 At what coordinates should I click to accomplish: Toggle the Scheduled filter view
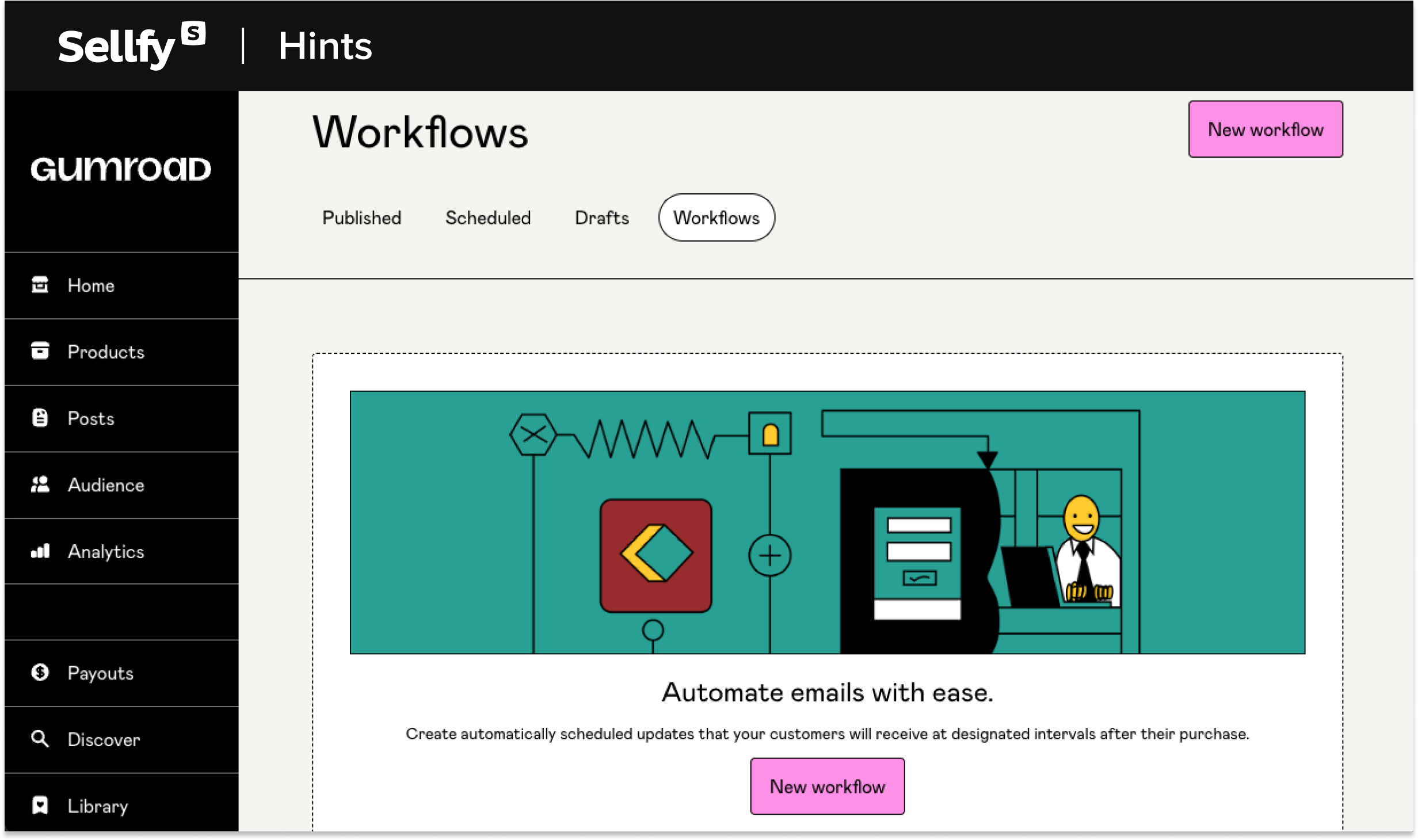[x=488, y=217]
